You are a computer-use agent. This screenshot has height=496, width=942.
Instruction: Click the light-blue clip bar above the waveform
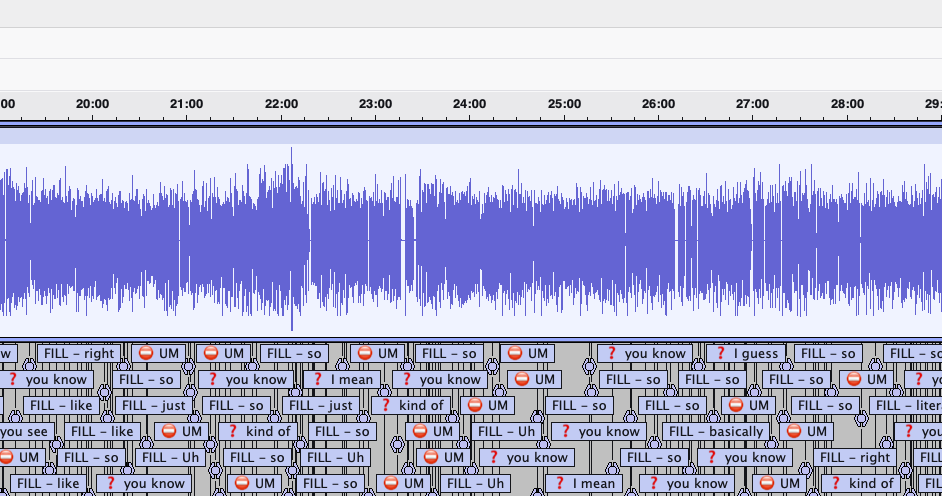(x=470, y=137)
